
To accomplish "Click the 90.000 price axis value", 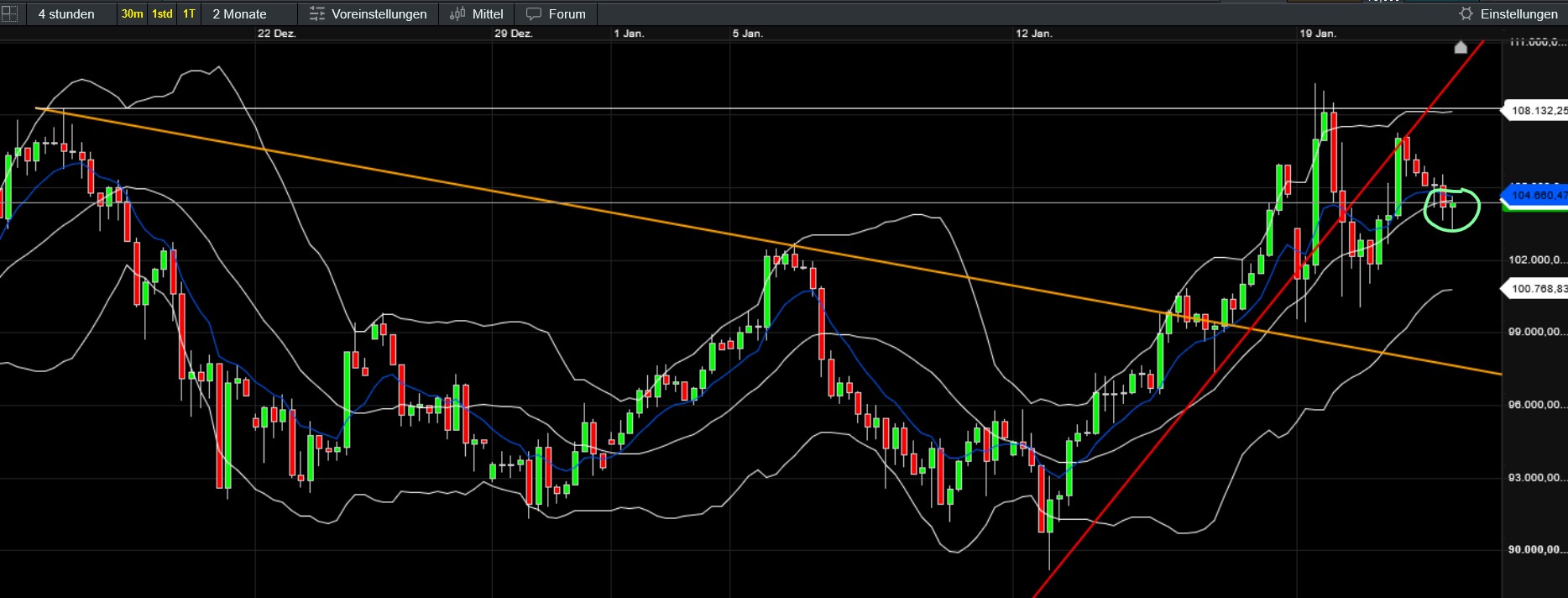I will click(1537, 549).
